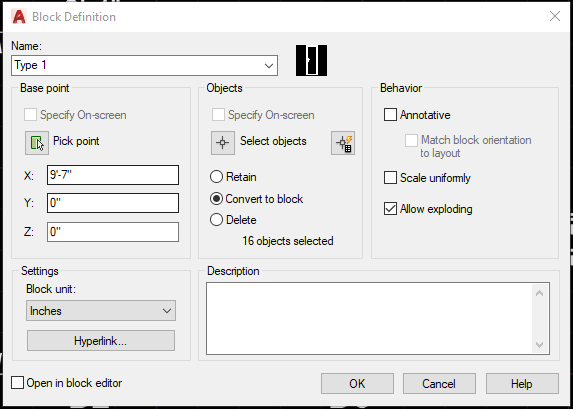Click the Pick point icon button
Screen dimensions: 573x409
tap(37, 143)
